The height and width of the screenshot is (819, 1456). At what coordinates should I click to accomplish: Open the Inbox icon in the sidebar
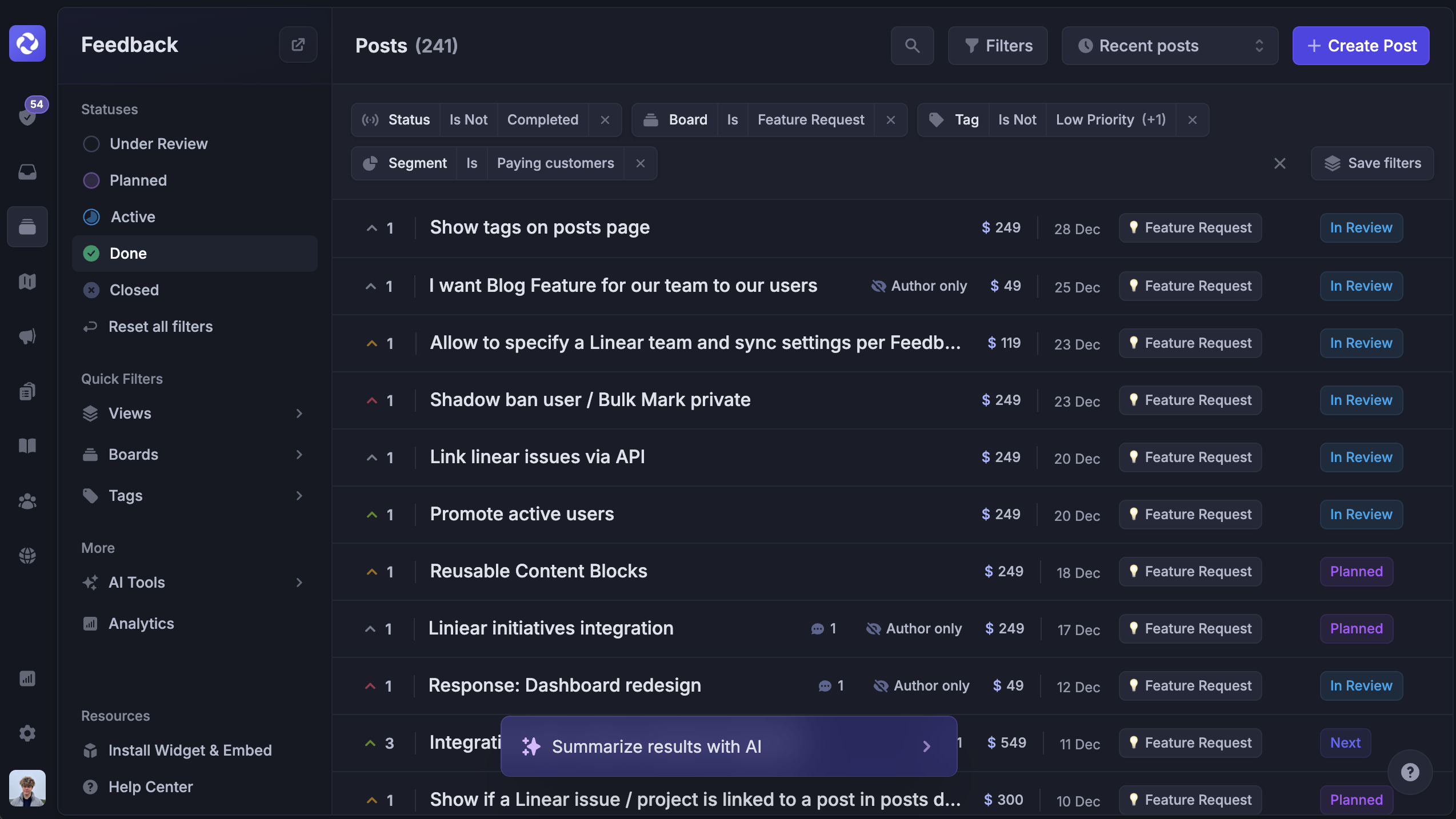click(27, 171)
